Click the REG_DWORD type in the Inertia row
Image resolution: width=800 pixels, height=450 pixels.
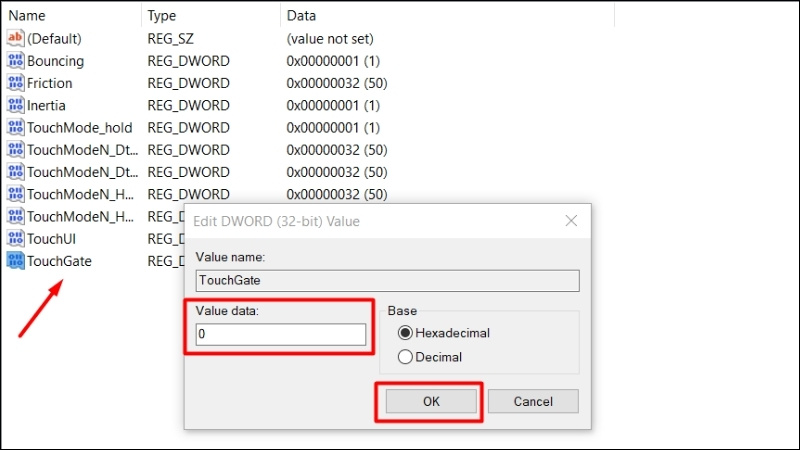[x=189, y=106]
